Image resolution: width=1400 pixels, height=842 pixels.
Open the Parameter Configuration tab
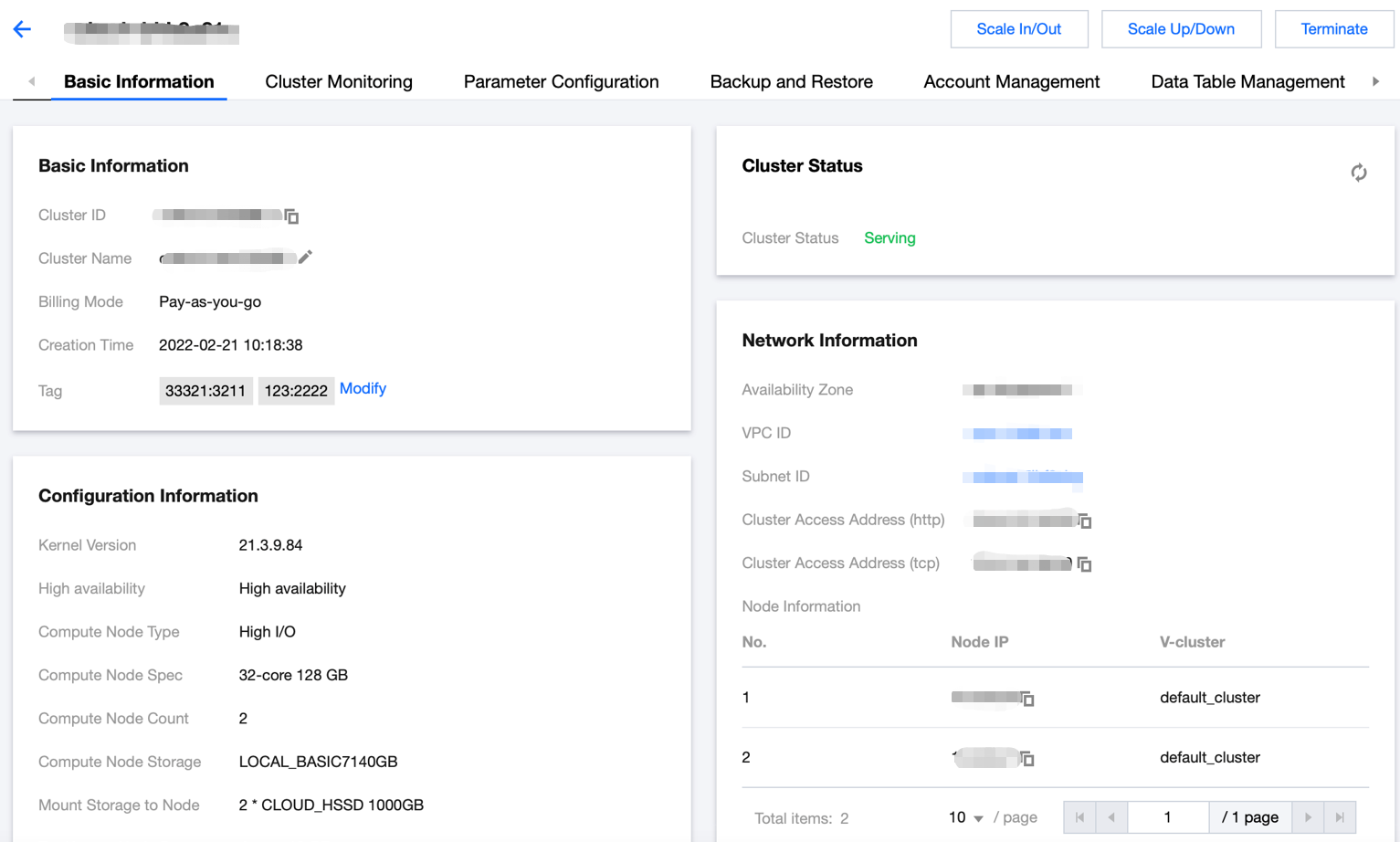coord(561,81)
